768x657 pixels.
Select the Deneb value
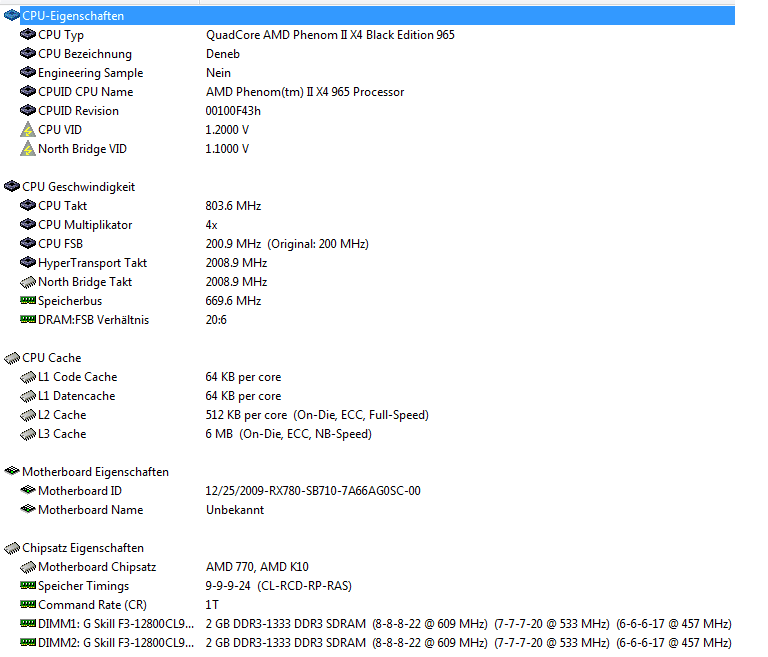pos(223,53)
